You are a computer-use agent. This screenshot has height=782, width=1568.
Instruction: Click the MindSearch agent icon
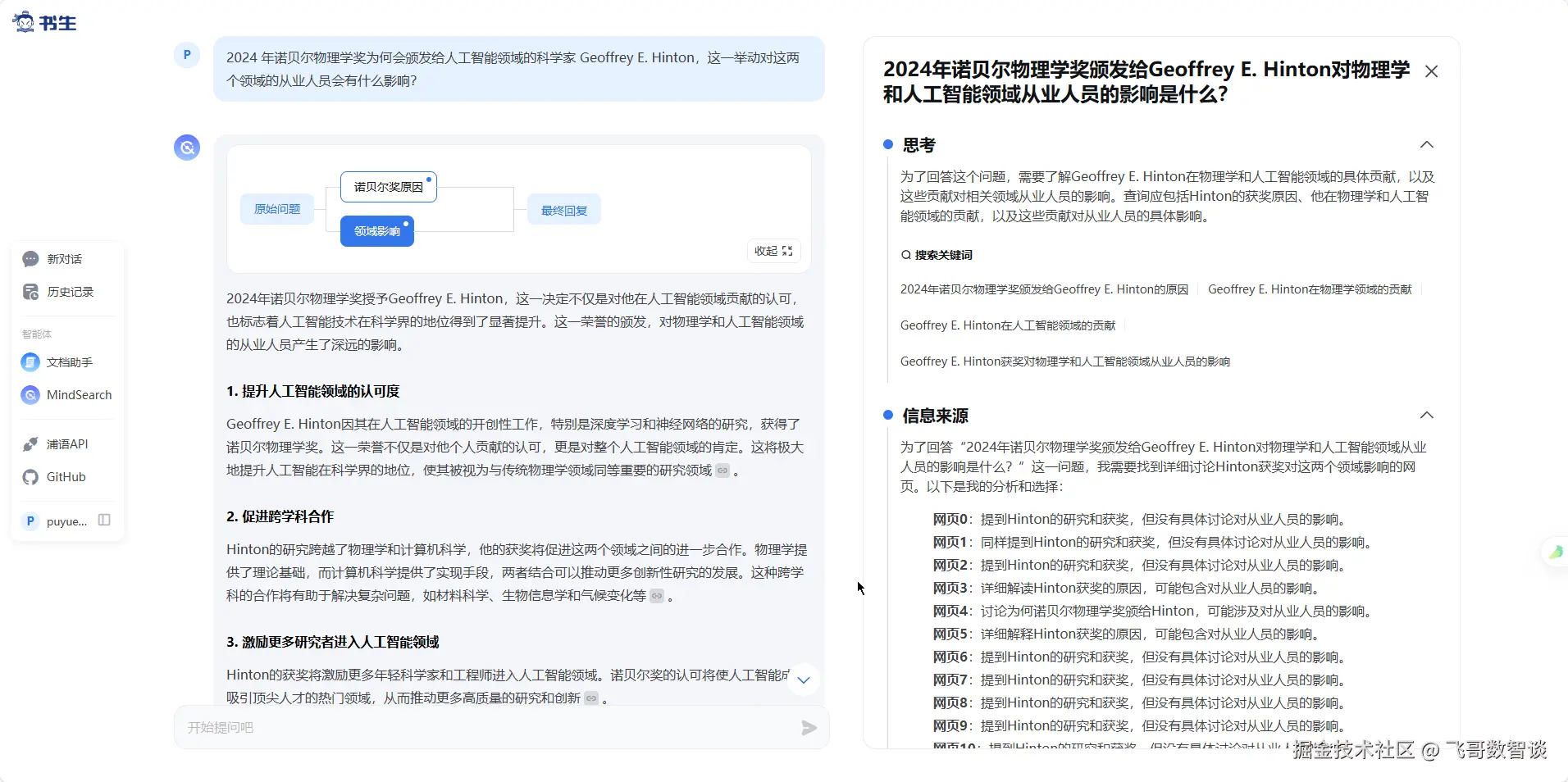(x=30, y=395)
